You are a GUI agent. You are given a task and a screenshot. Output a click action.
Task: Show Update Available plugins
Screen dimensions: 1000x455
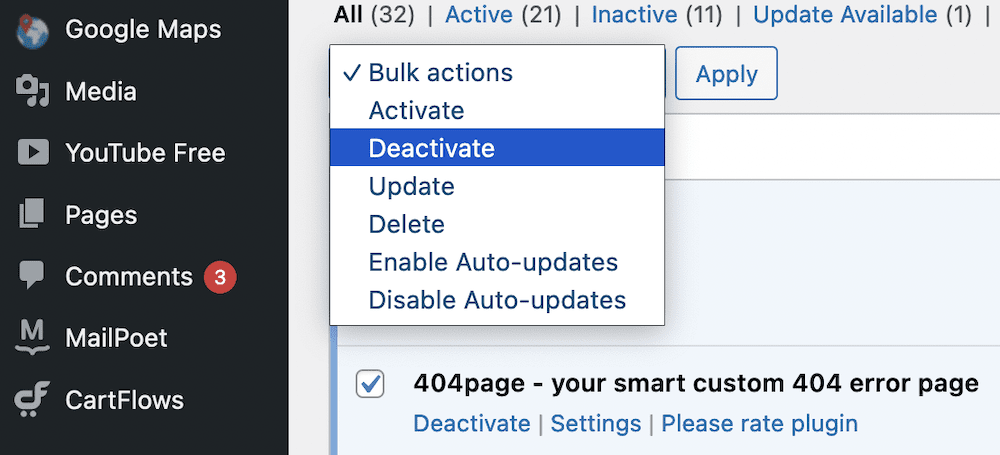coord(845,14)
